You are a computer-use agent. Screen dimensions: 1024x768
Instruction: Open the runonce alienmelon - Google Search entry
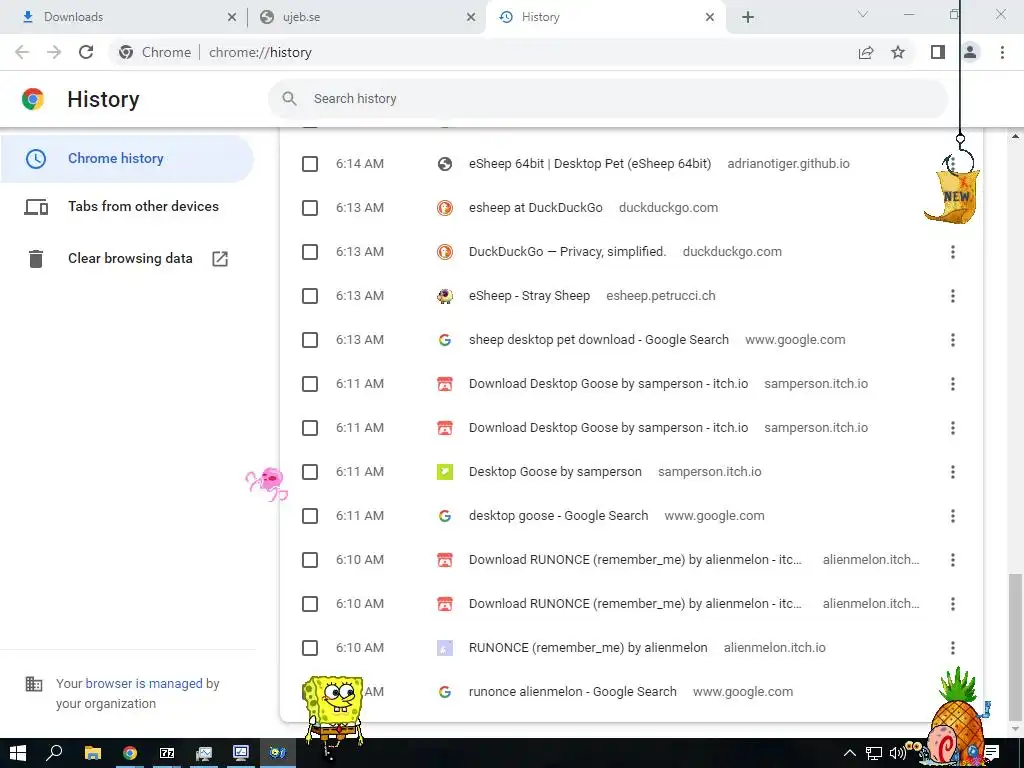[x=573, y=692]
